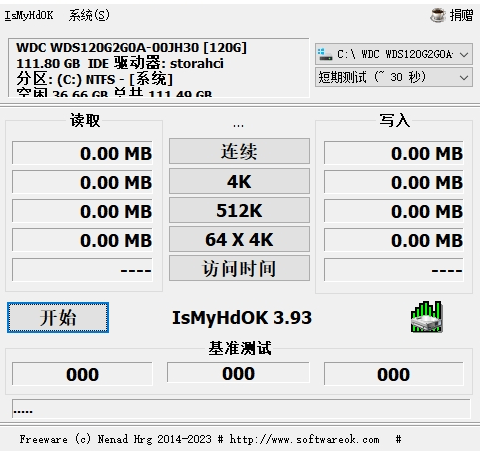Click the 读取 4K read value field
Image resolution: width=480 pixels, height=451 pixels.
[x=82, y=182]
